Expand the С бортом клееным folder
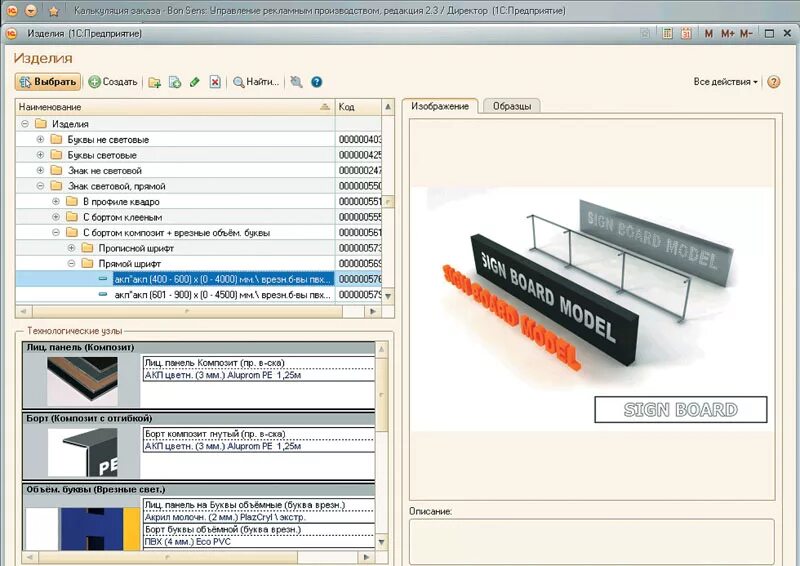 56,217
